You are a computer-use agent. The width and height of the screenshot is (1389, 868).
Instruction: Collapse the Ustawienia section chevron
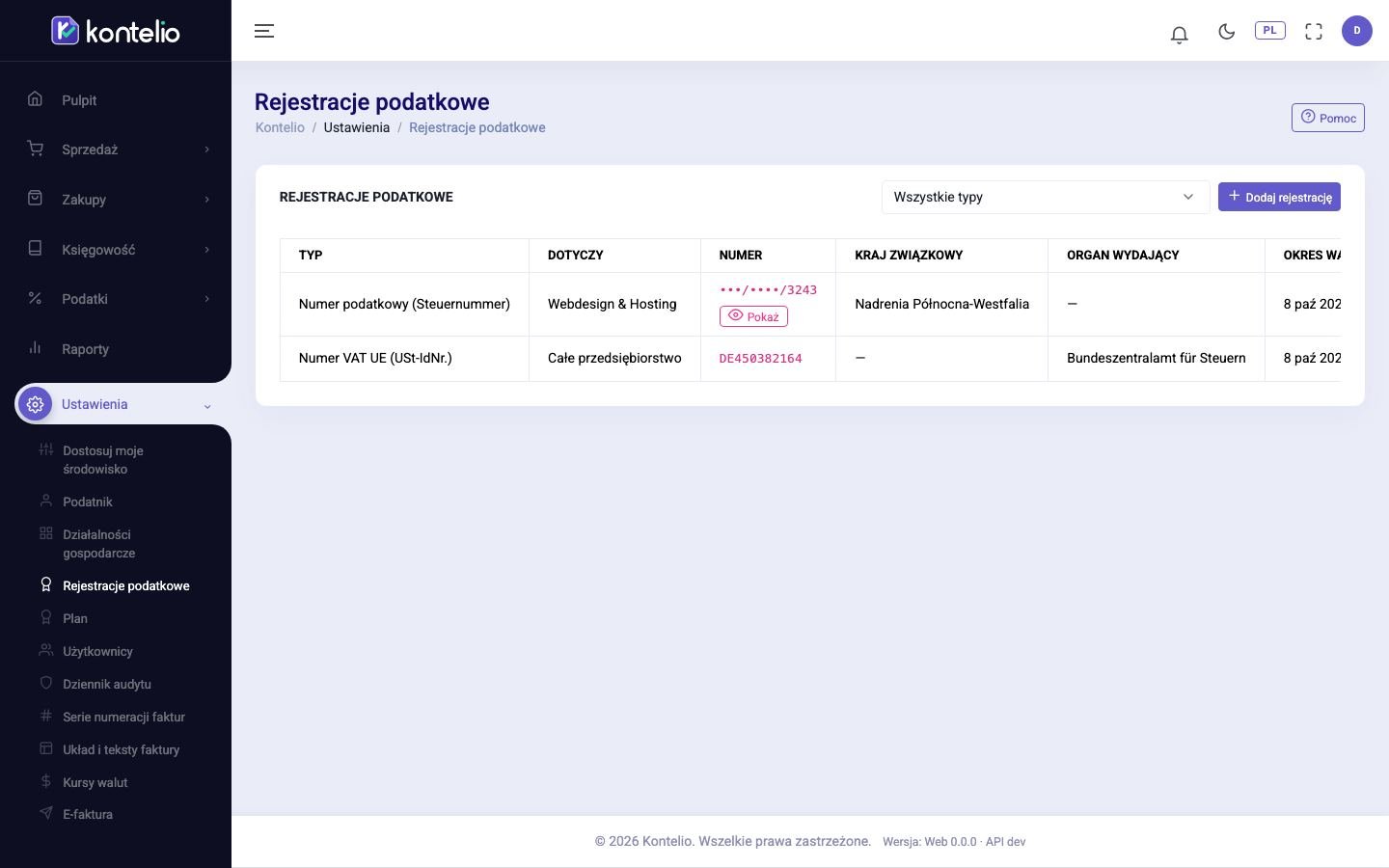pyautogui.click(x=206, y=406)
